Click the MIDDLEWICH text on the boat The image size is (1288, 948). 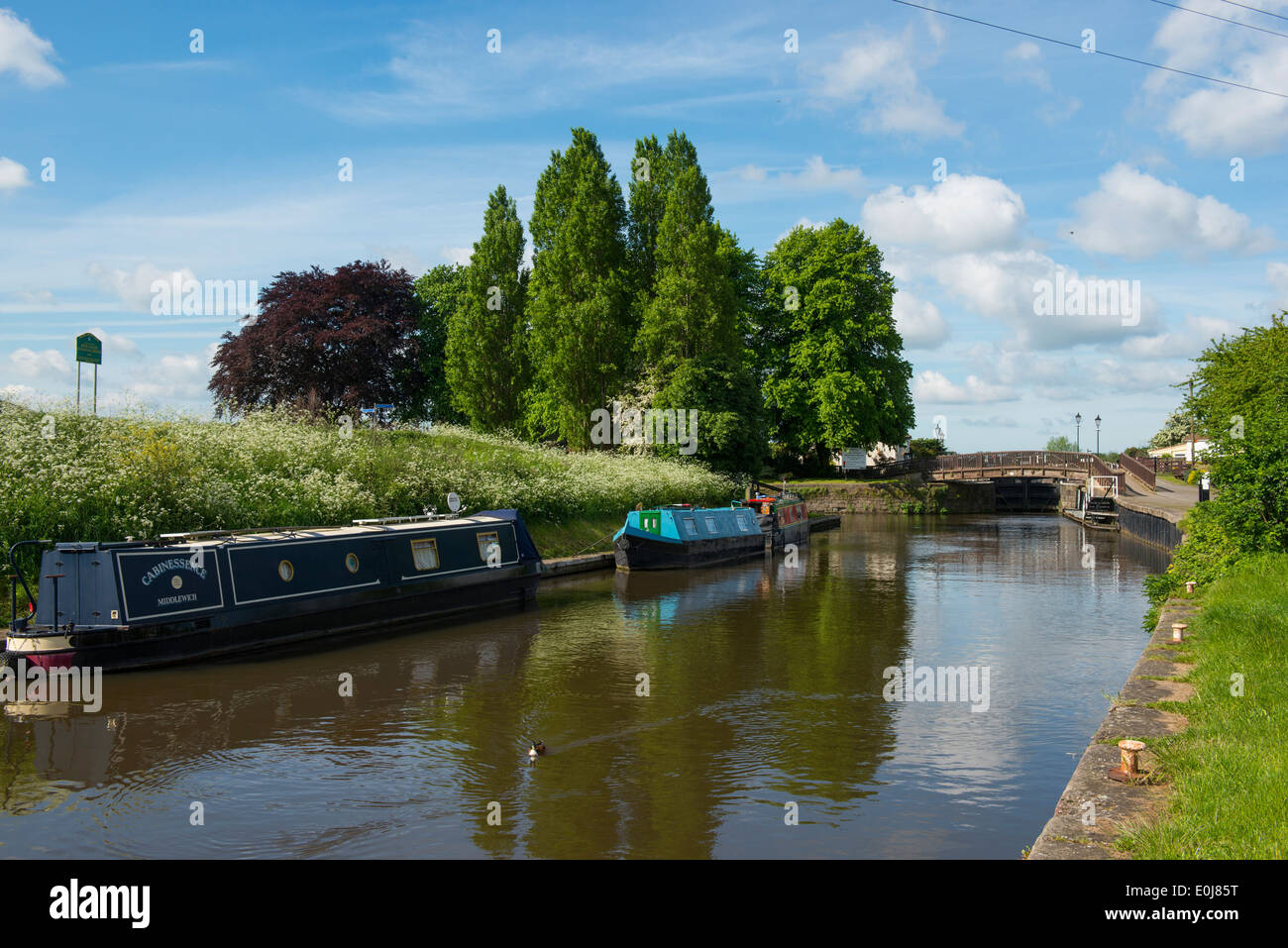[x=176, y=600]
